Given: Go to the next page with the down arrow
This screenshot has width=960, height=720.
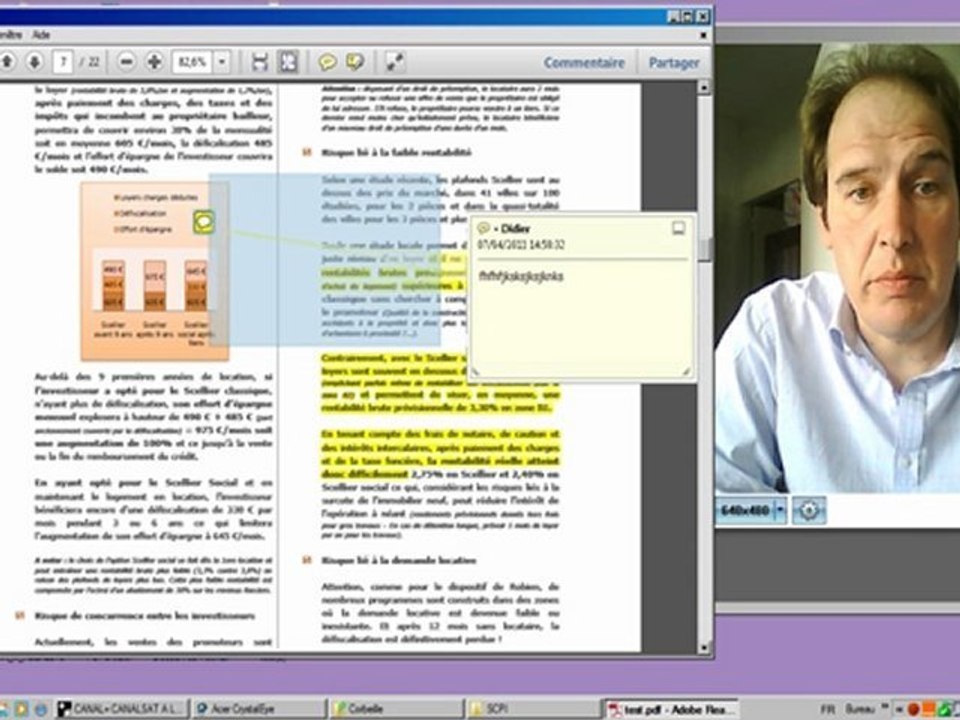Looking at the screenshot, I should pos(34,61).
